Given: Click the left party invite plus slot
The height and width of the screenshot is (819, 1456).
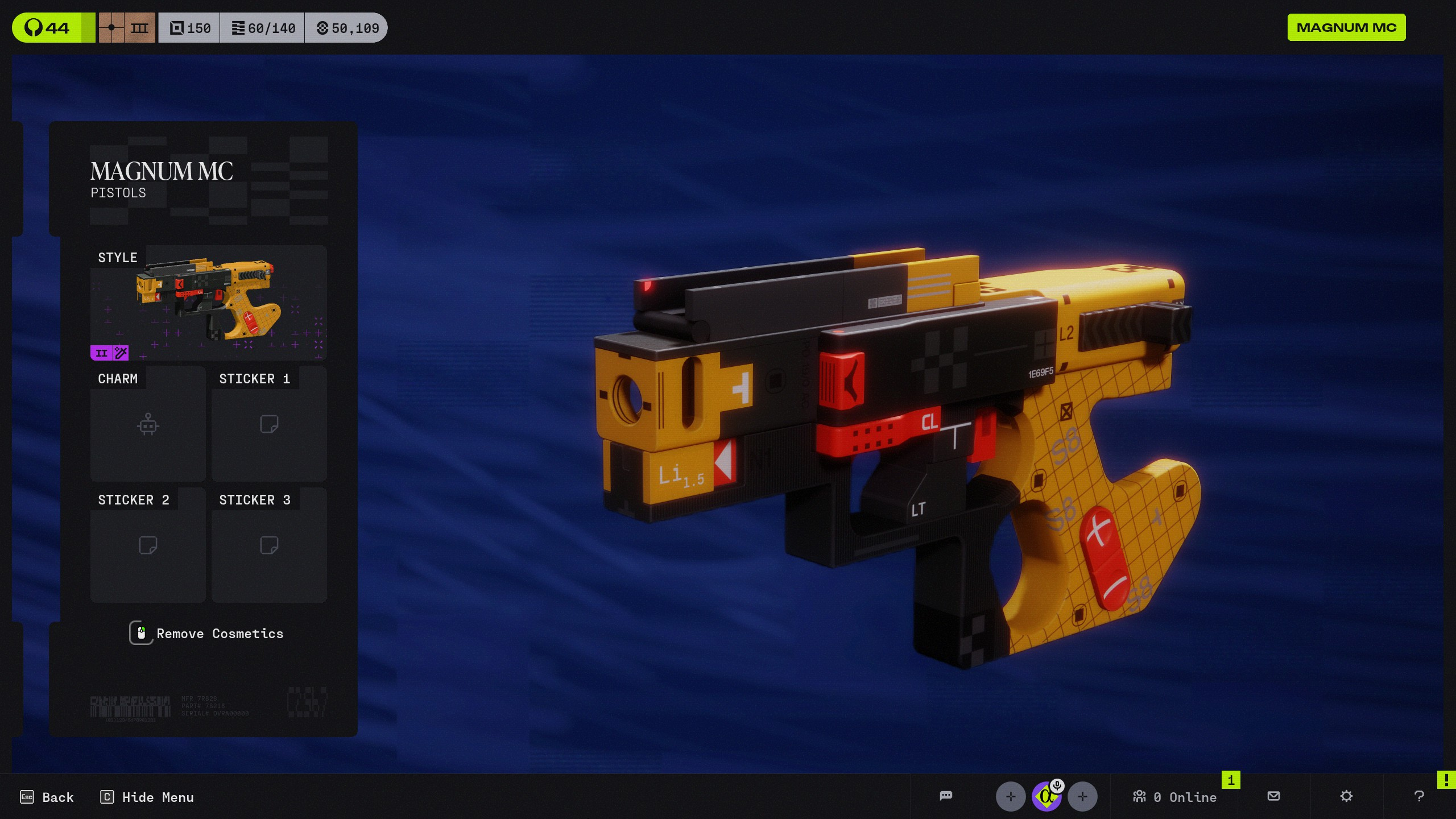Looking at the screenshot, I should click(x=1011, y=796).
